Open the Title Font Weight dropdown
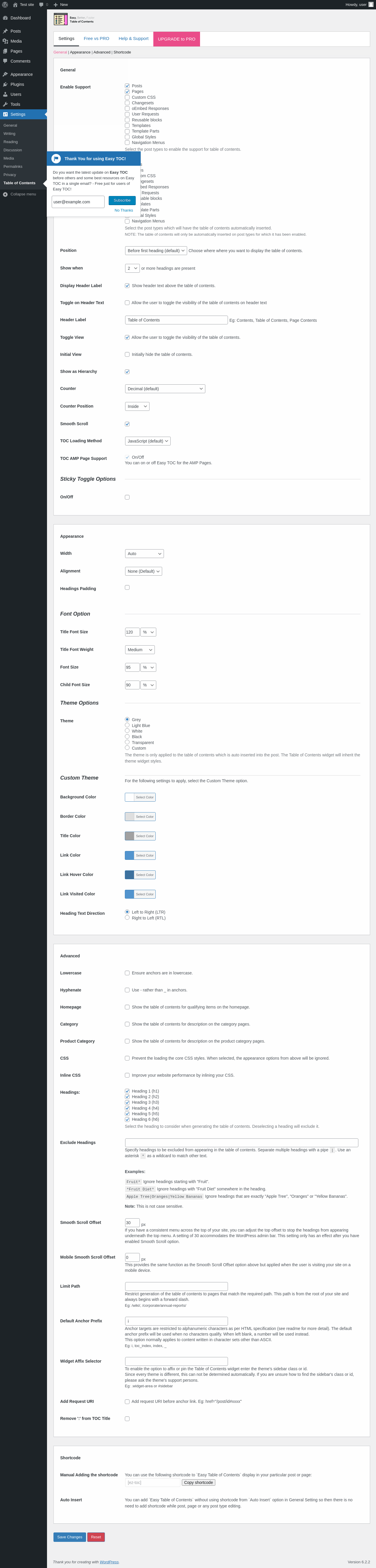Viewport: 376px width, 1568px height. coord(140,650)
